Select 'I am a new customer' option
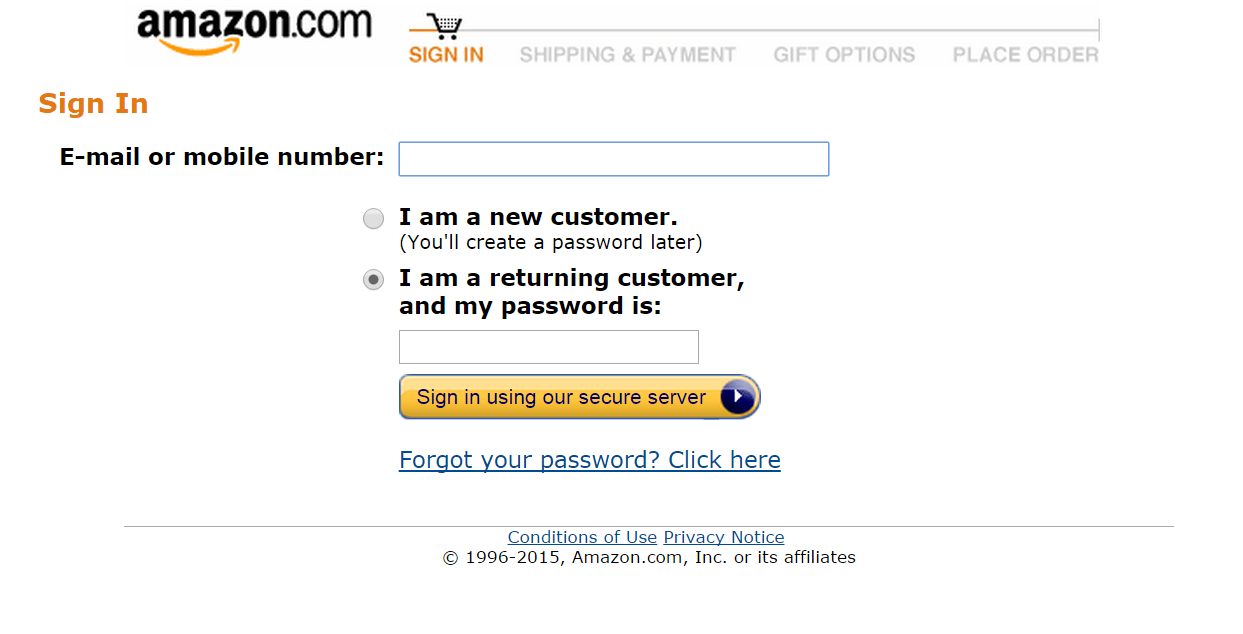This screenshot has width=1243, height=634. click(x=373, y=218)
